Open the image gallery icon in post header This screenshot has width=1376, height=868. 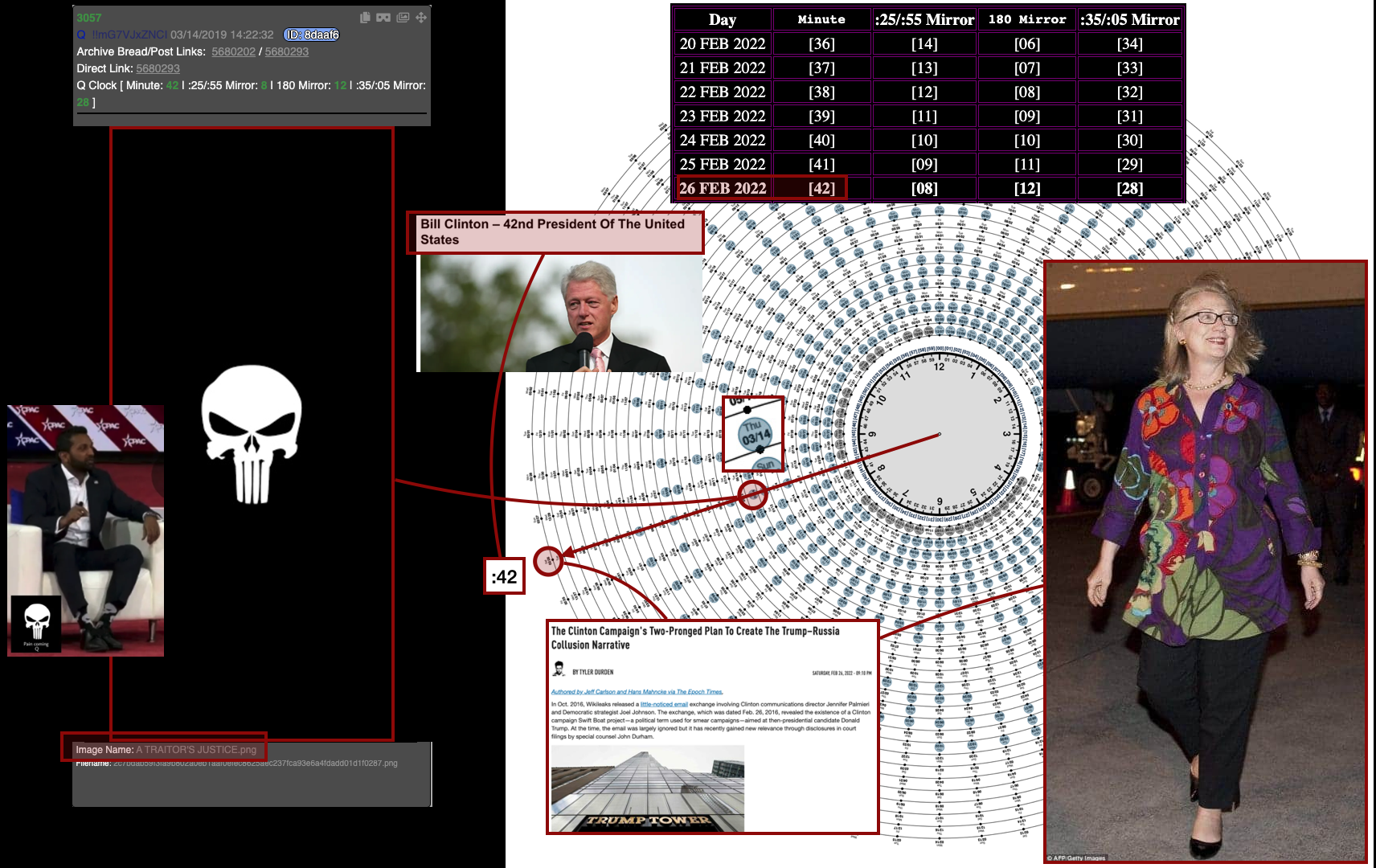pyautogui.click(x=403, y=17)
